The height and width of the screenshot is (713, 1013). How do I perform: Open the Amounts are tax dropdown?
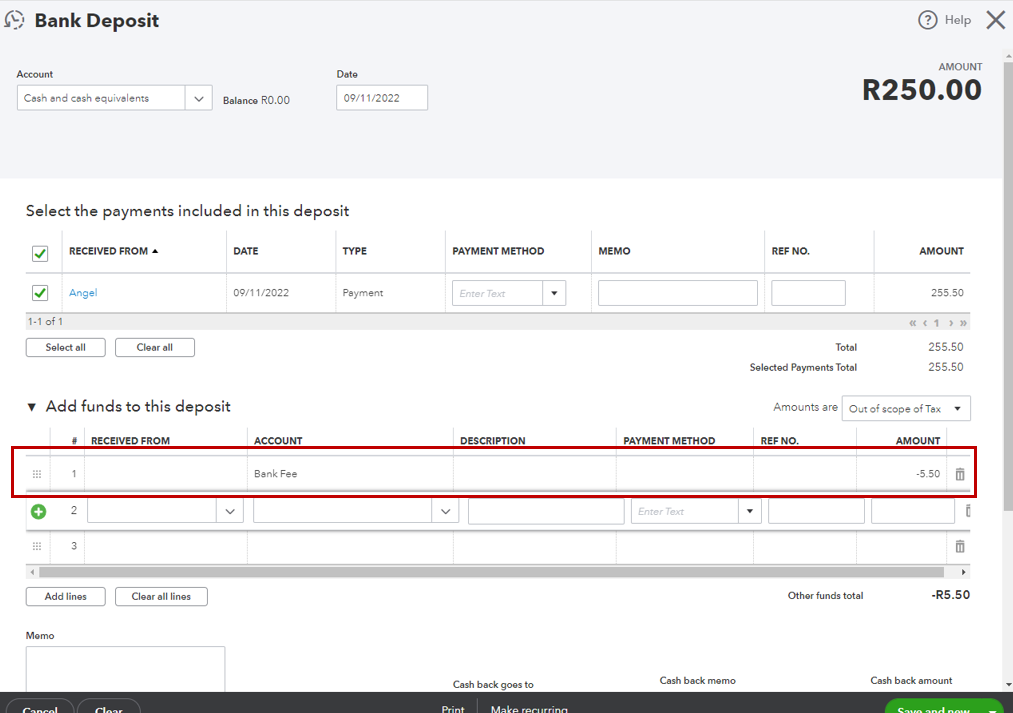906,408
